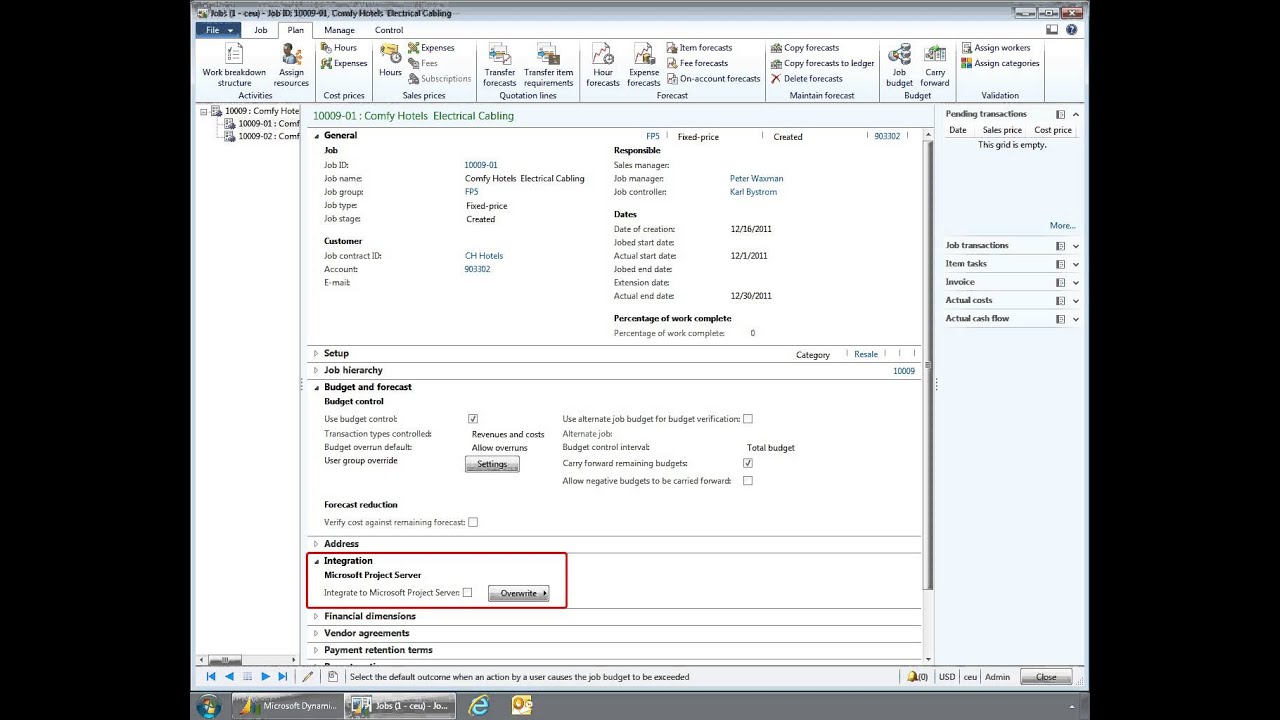Click Copy forecasts

(x=804, y=48)
